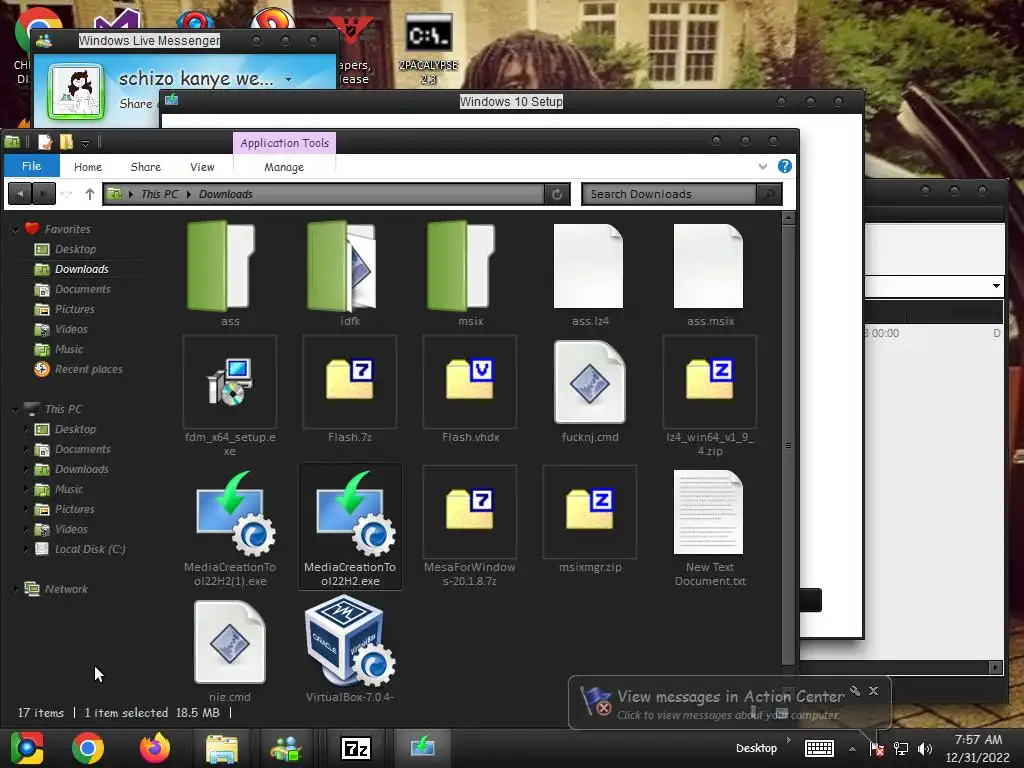
Task: Go up one folder level arrow
Action: [90, 194]
